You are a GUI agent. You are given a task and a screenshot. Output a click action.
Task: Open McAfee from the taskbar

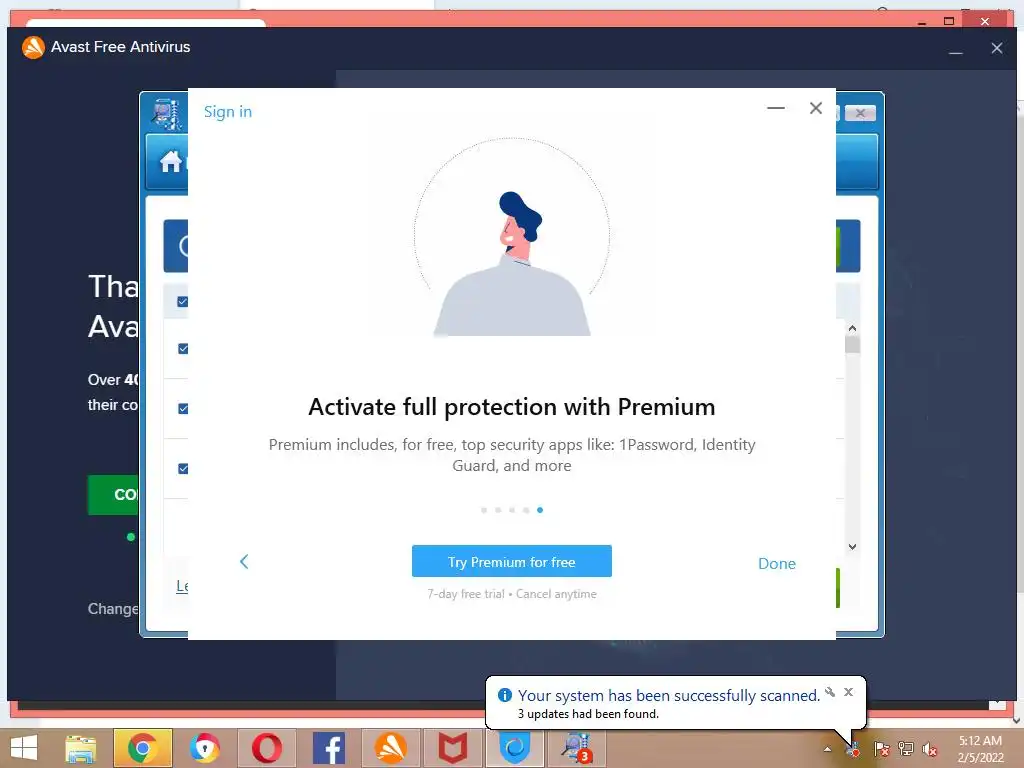[453, 748]
